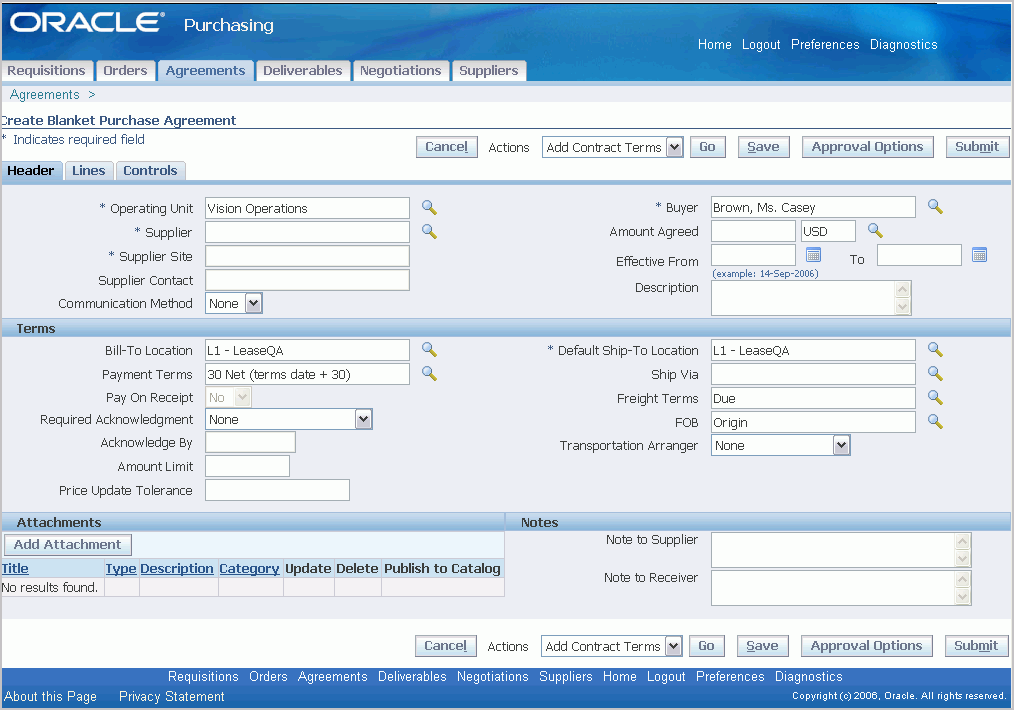The image size is (1014, 710).
Task: Open Privacy Statement link
Action: pyautogui.click(x=171, y=696)
